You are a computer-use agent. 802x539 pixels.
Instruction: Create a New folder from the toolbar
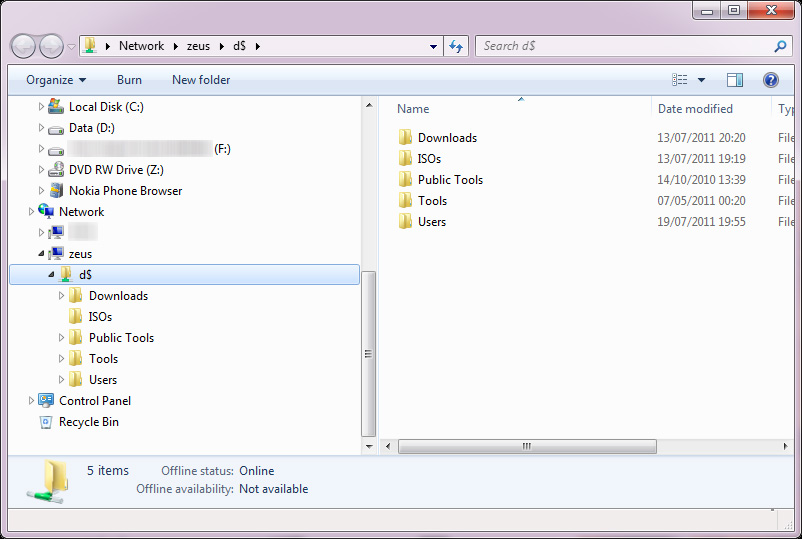[201, 80]
